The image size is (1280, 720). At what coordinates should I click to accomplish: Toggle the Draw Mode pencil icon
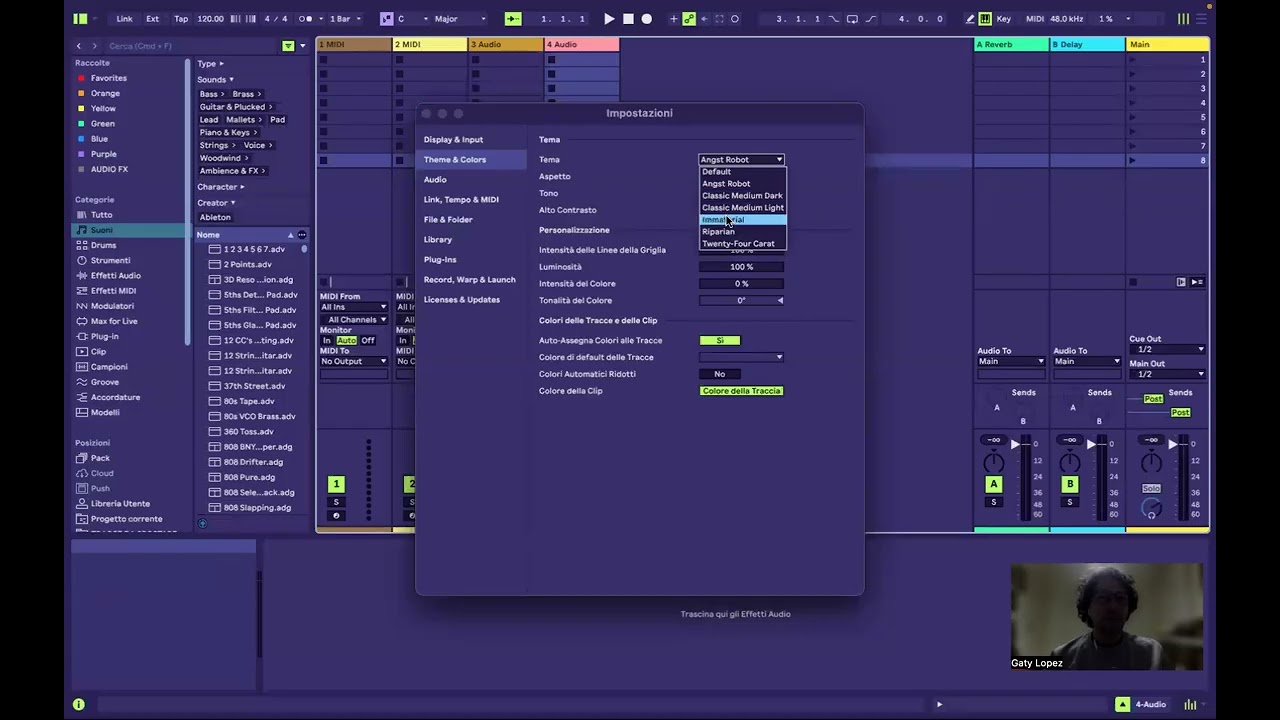point(969,18)
